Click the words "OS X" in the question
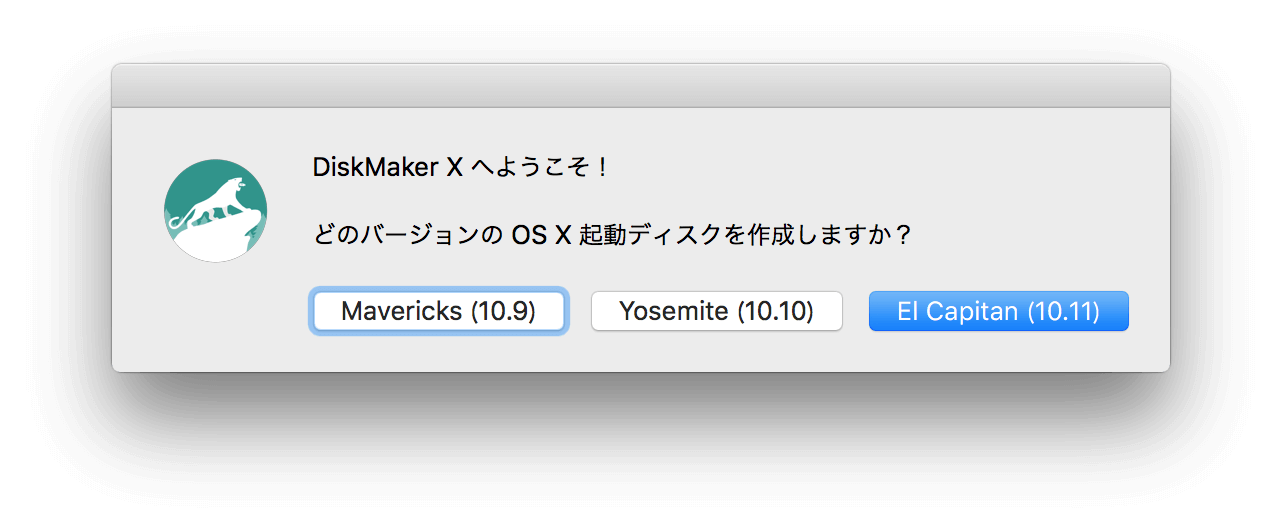Viewport: 1282px width, 532px height. 541,237
